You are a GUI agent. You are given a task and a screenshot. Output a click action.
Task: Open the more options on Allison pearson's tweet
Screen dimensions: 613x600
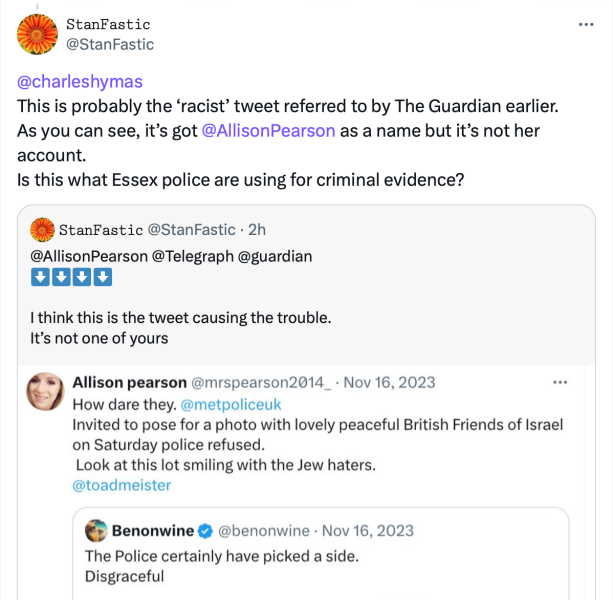point(560,382)
